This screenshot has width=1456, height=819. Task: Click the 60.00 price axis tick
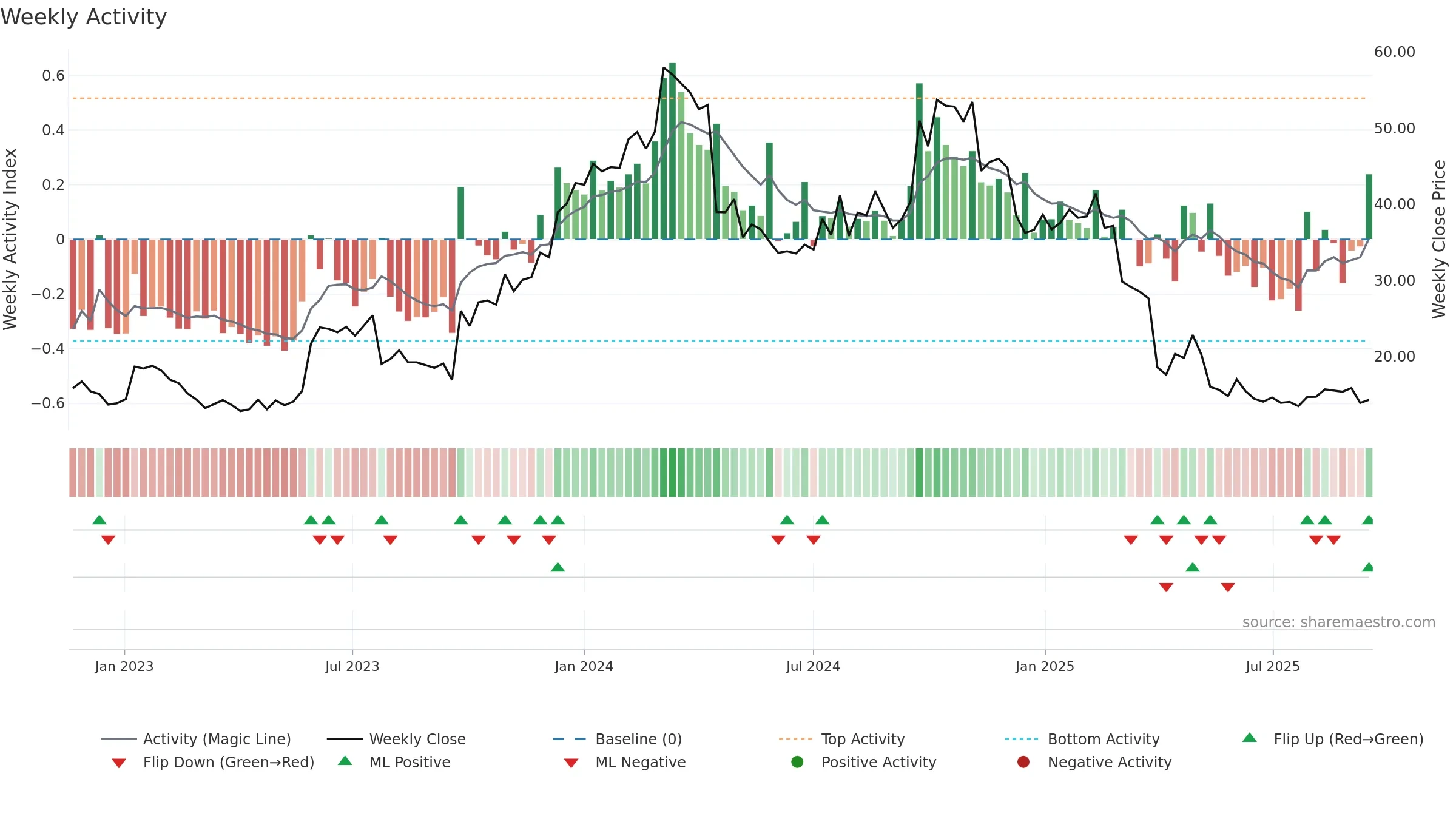click(x=1395, y=52)
